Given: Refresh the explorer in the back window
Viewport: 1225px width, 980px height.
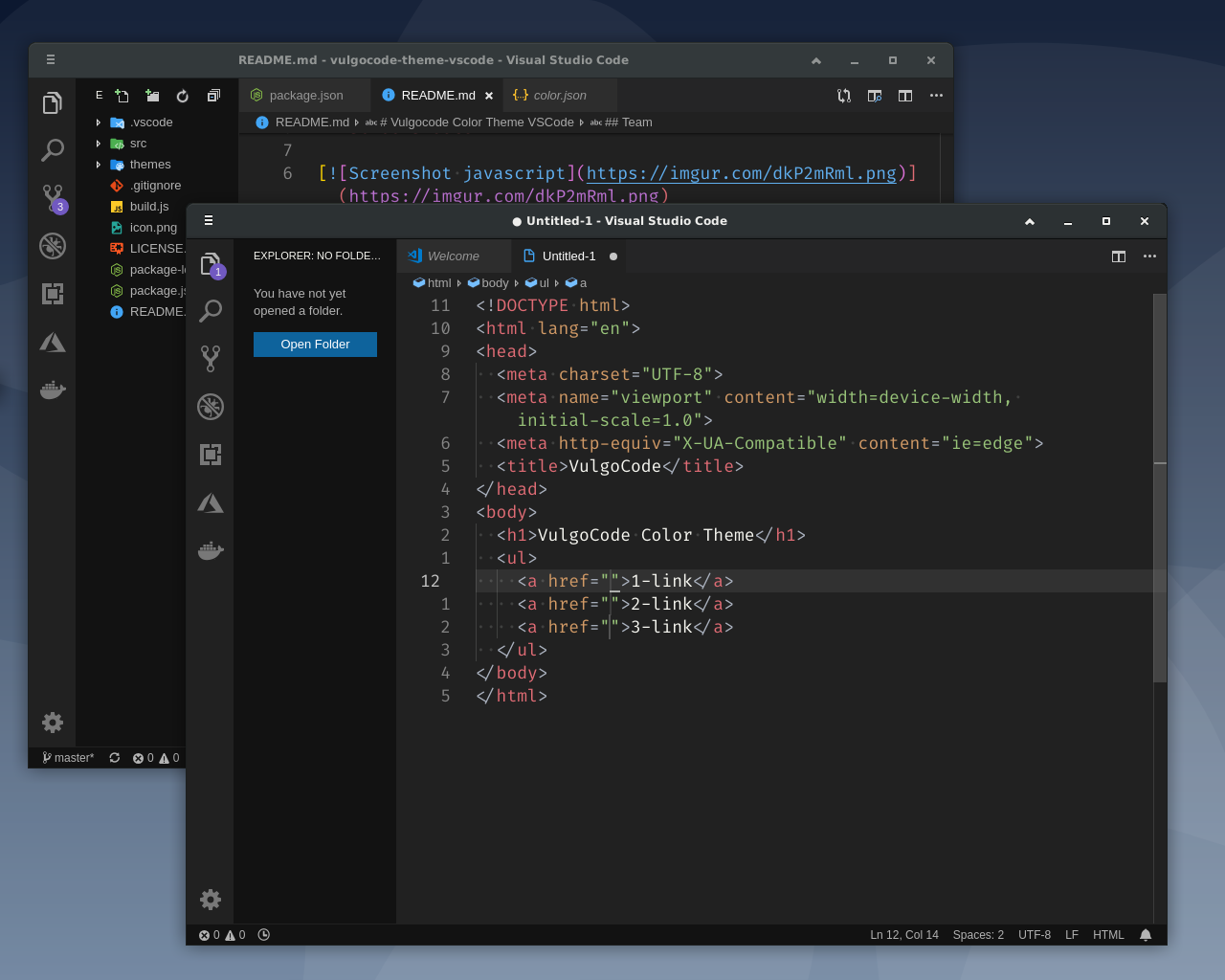Looking at the screenshot, I should coord(183,96).
